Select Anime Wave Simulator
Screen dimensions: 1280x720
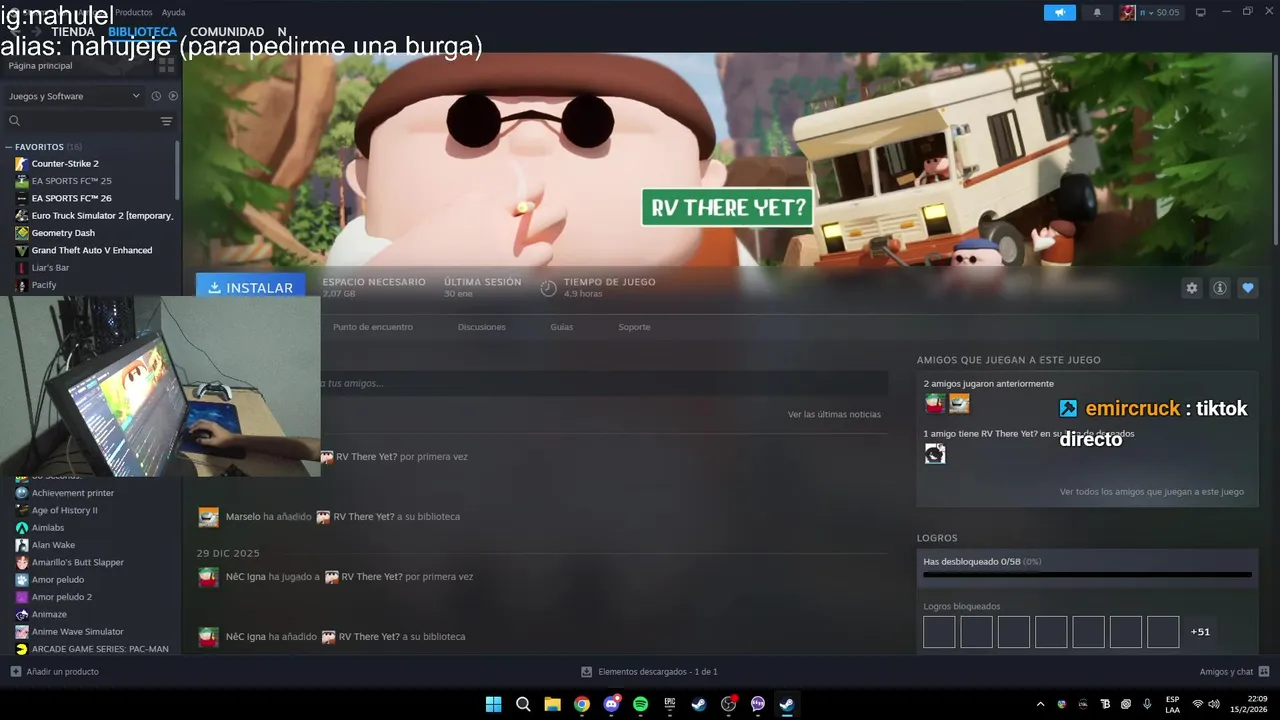coord(77,632)
